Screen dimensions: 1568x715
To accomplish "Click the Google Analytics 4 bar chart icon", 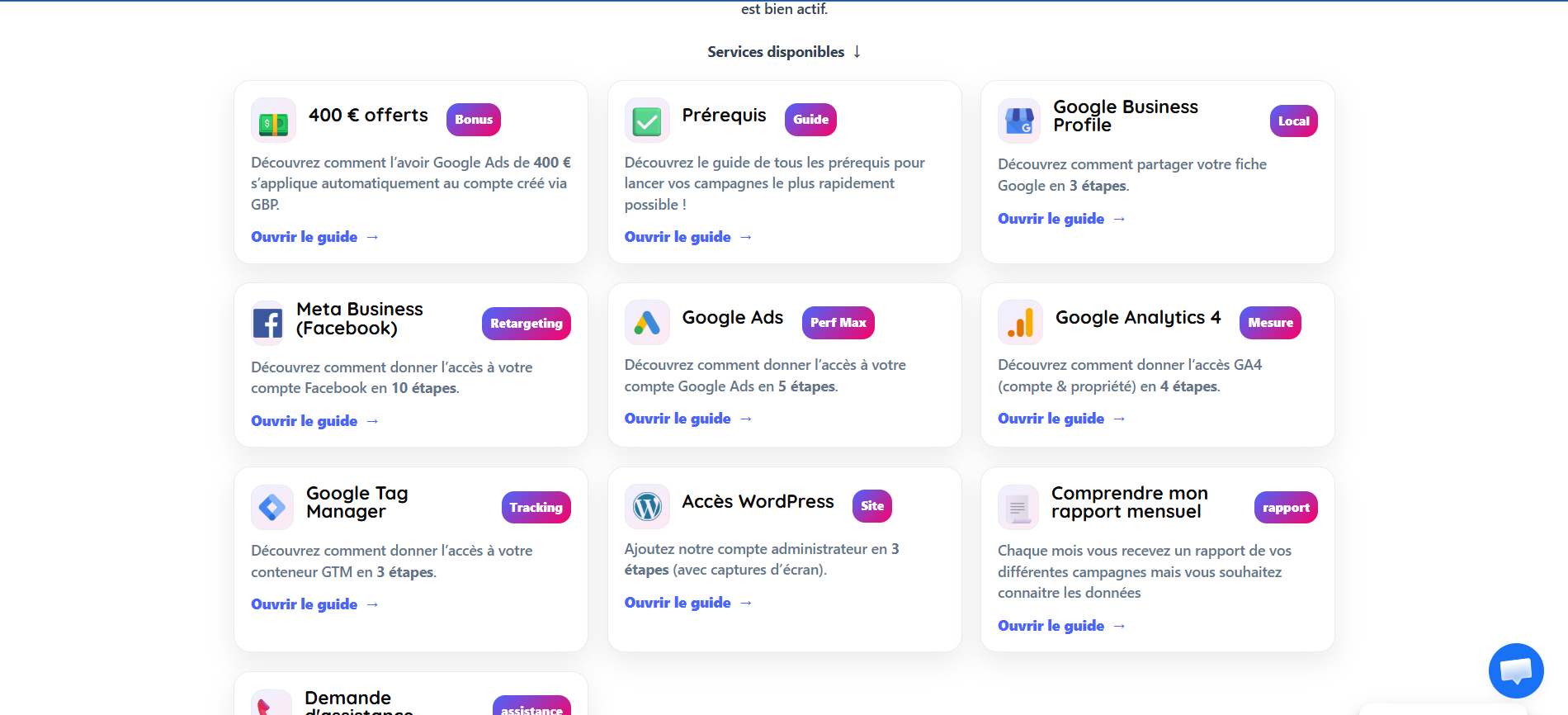I will coord(1020,322).
